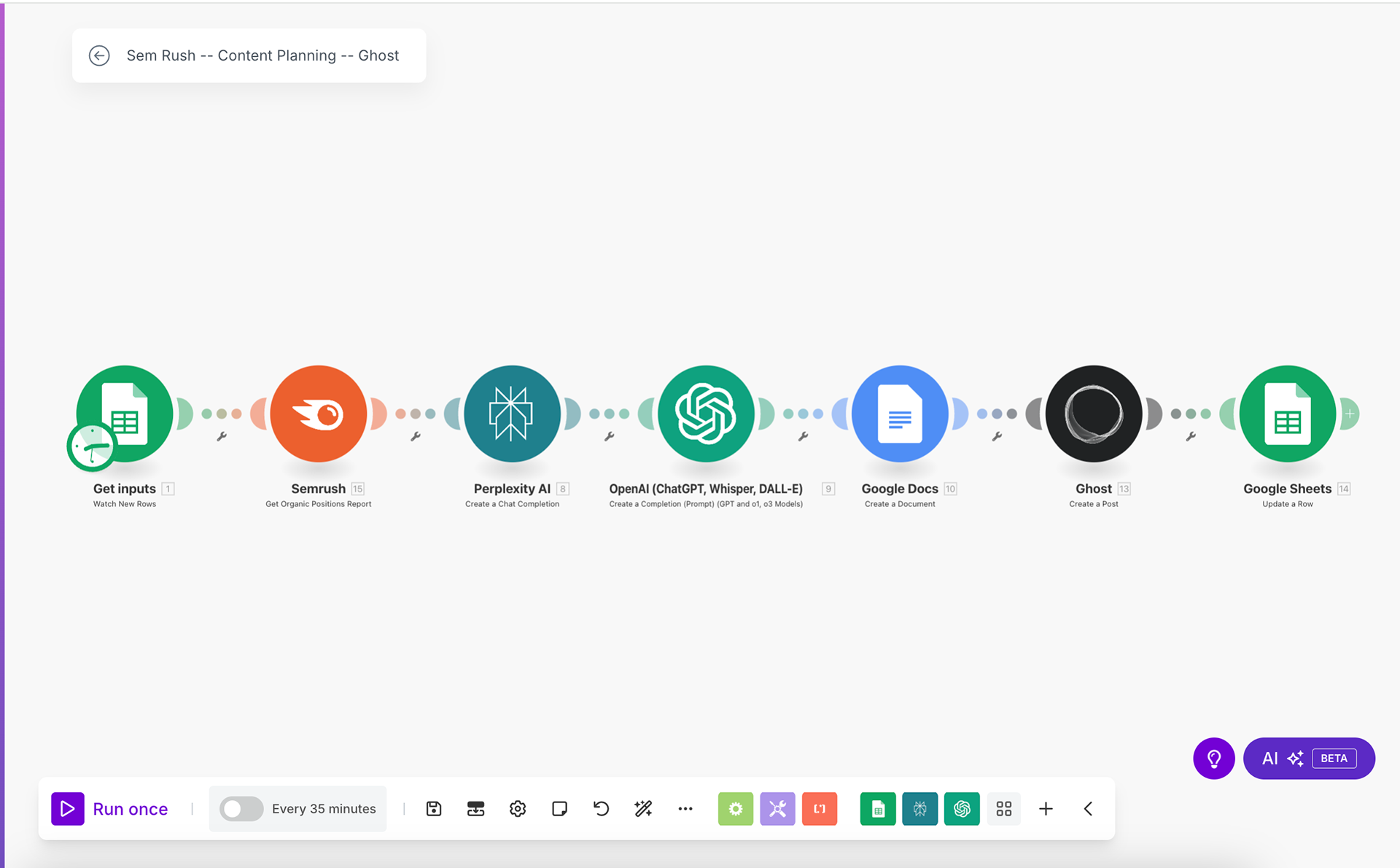Open the Ghost Create a Post module
Viewport: 1400px width, 868px height.
1094,414
